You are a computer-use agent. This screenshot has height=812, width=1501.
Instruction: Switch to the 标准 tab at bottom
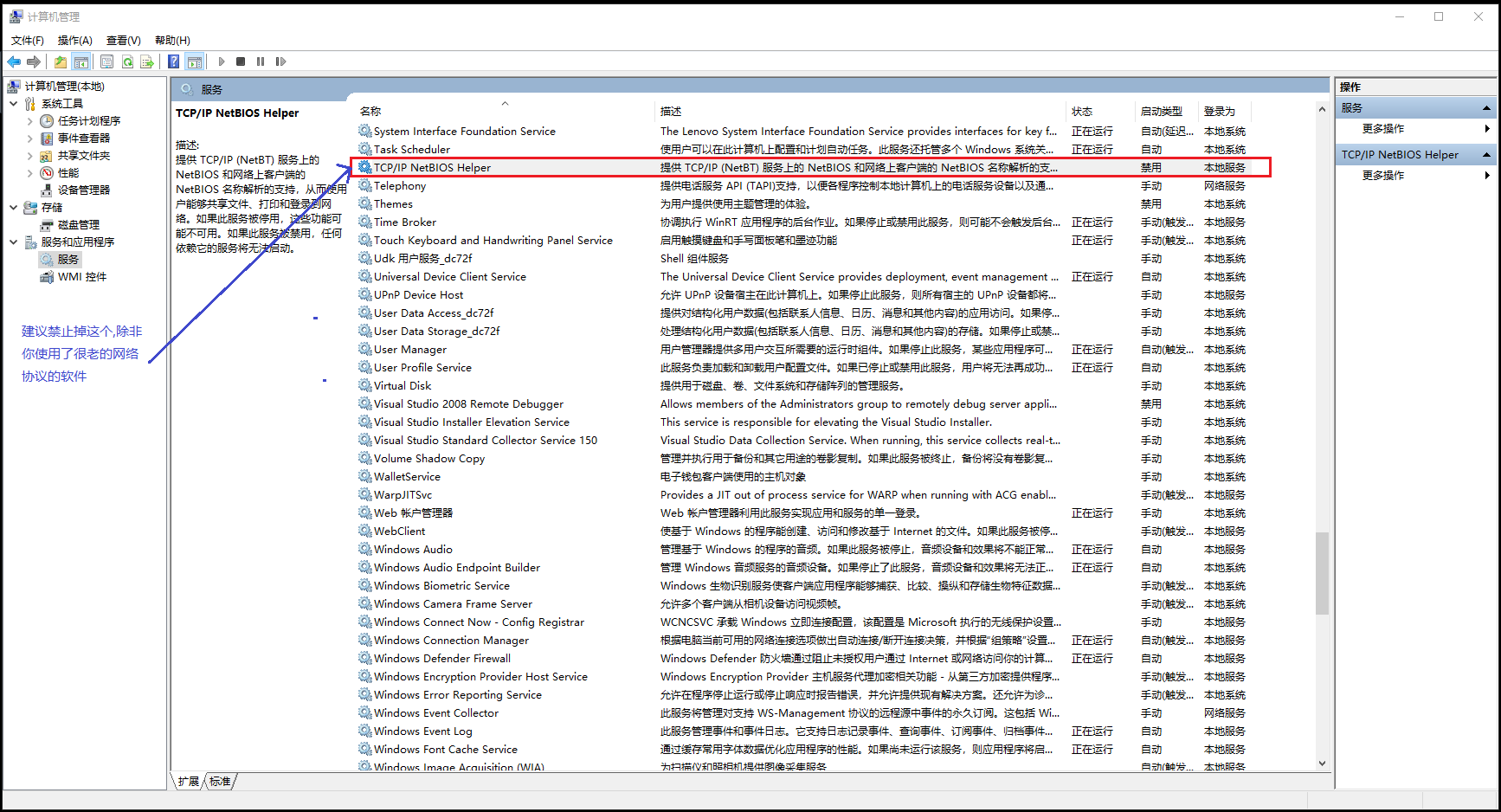pos(221,781)
